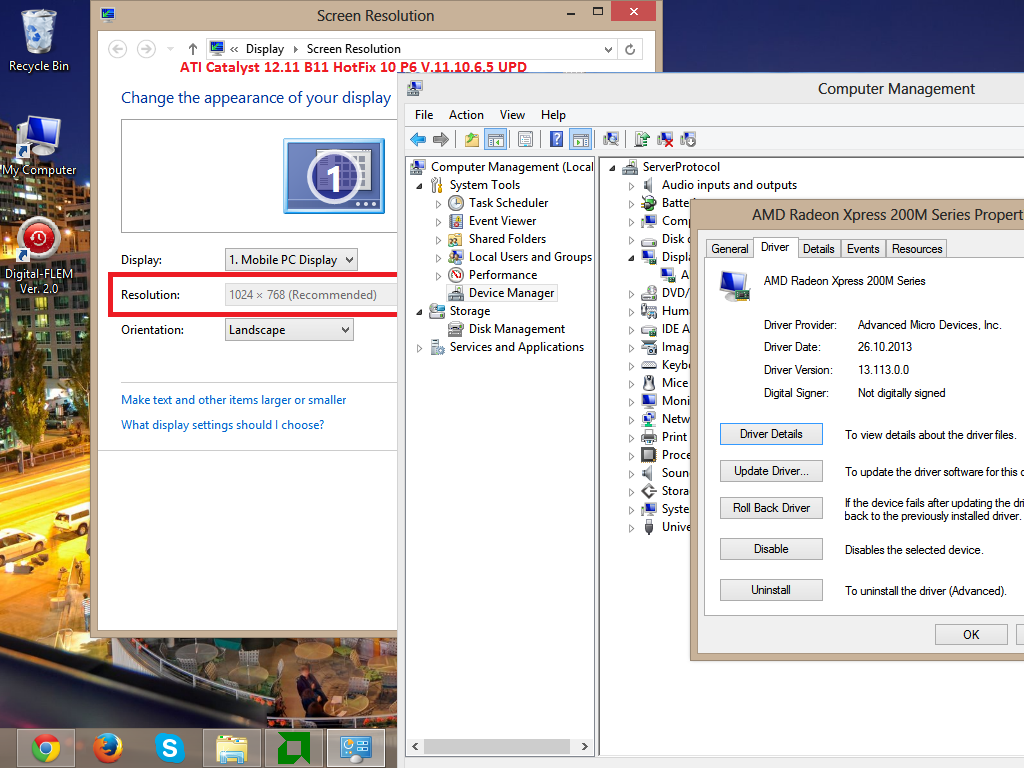Click the Driver Details button
This screenshot has height=768, width=1024.
771,434
